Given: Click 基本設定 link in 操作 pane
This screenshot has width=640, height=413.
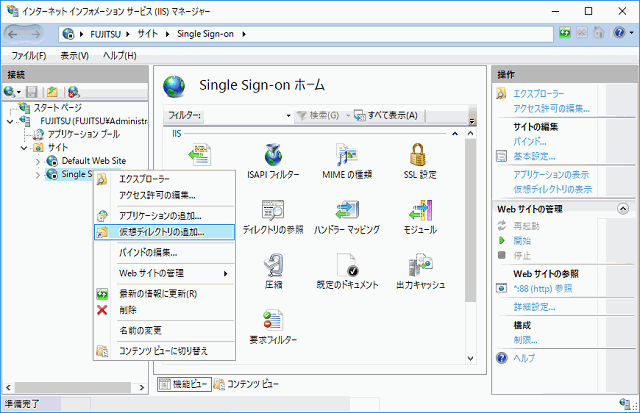Looking at the screenshot, I should click(534, 156).
